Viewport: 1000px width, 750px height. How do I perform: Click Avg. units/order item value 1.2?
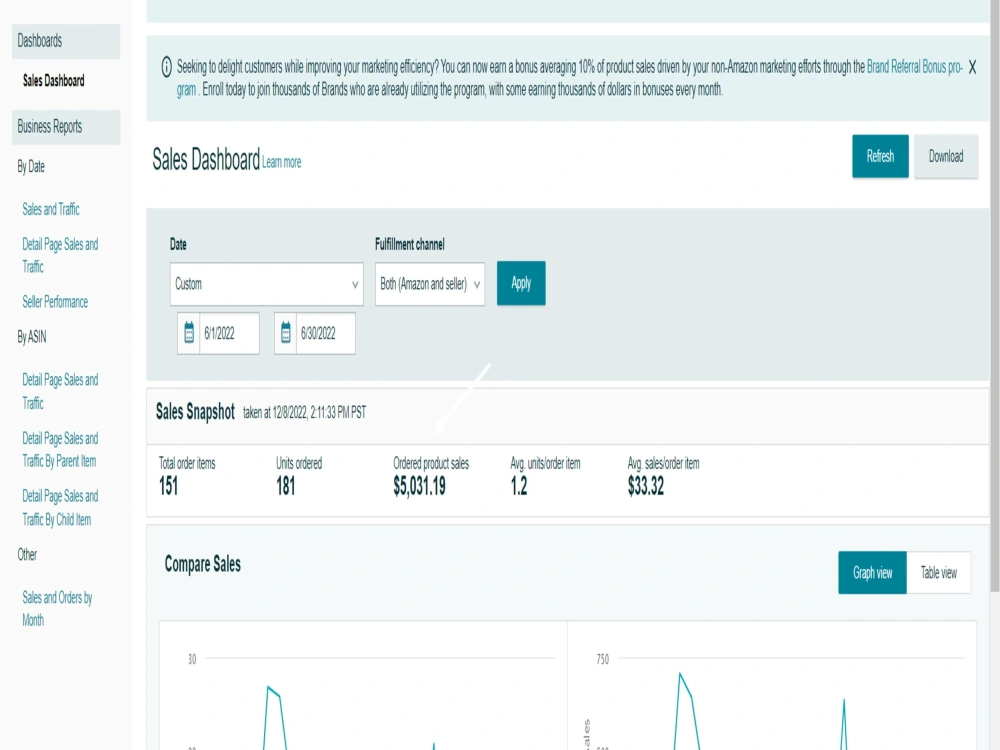[x=519, y=487]
